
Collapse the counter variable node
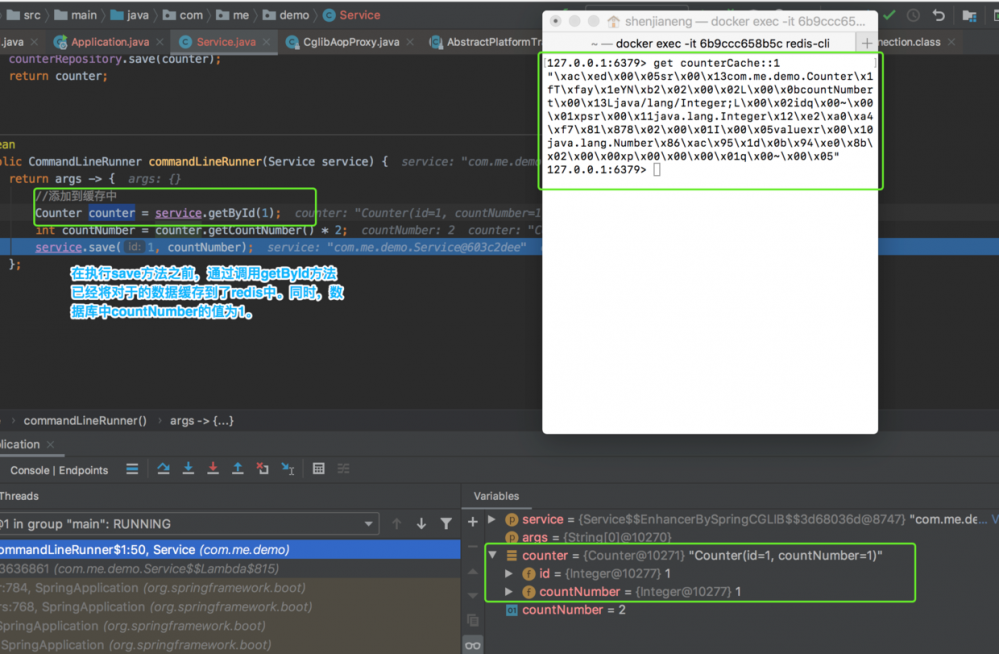[491, 556]
